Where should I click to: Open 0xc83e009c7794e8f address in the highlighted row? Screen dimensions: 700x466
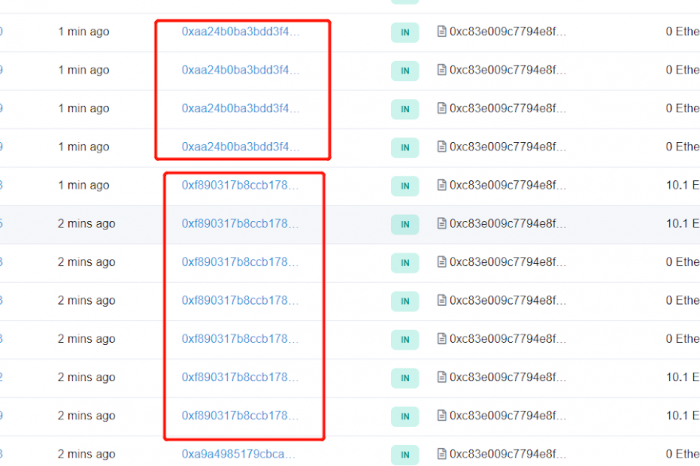point(508,224)
